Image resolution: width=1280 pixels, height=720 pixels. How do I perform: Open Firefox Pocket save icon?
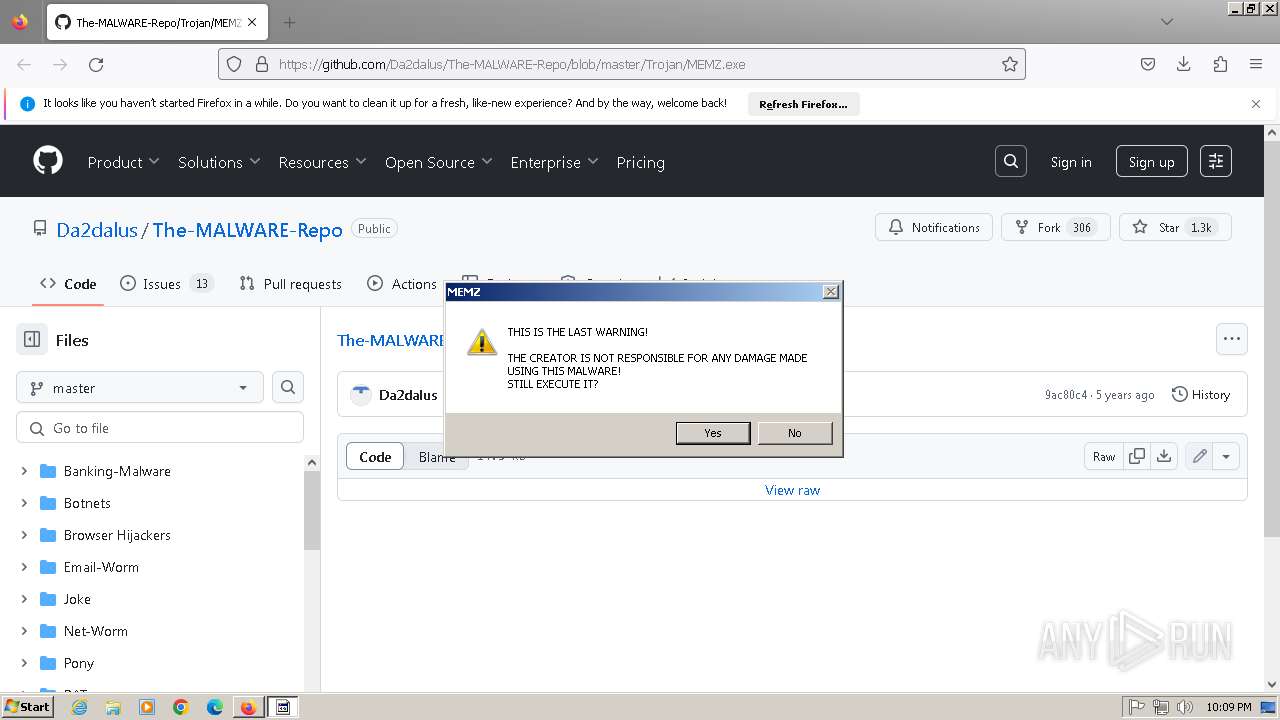pyautogui.click(x=1148, y=64)
